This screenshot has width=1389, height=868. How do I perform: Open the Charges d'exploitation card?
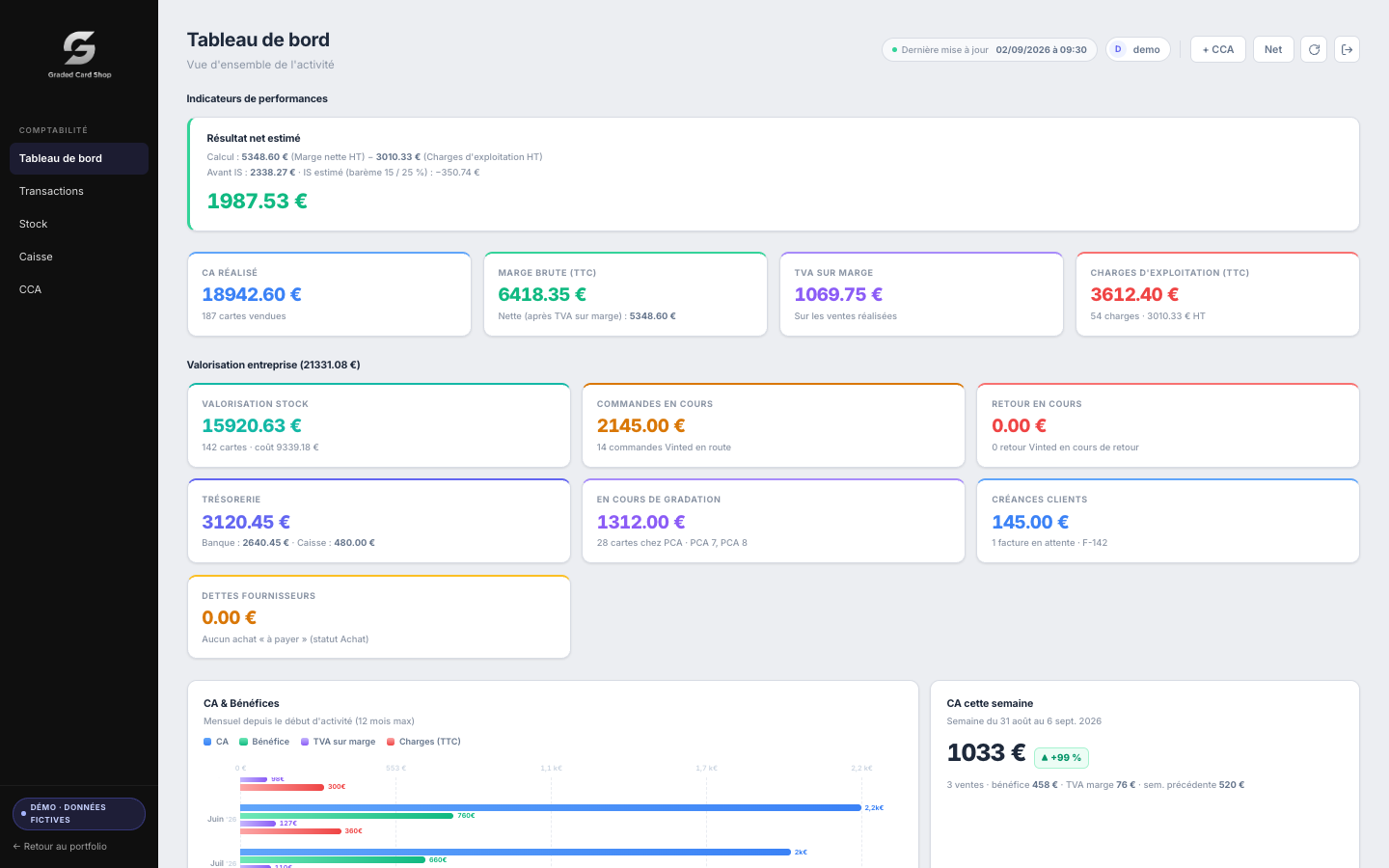[x=1217, y=294]
